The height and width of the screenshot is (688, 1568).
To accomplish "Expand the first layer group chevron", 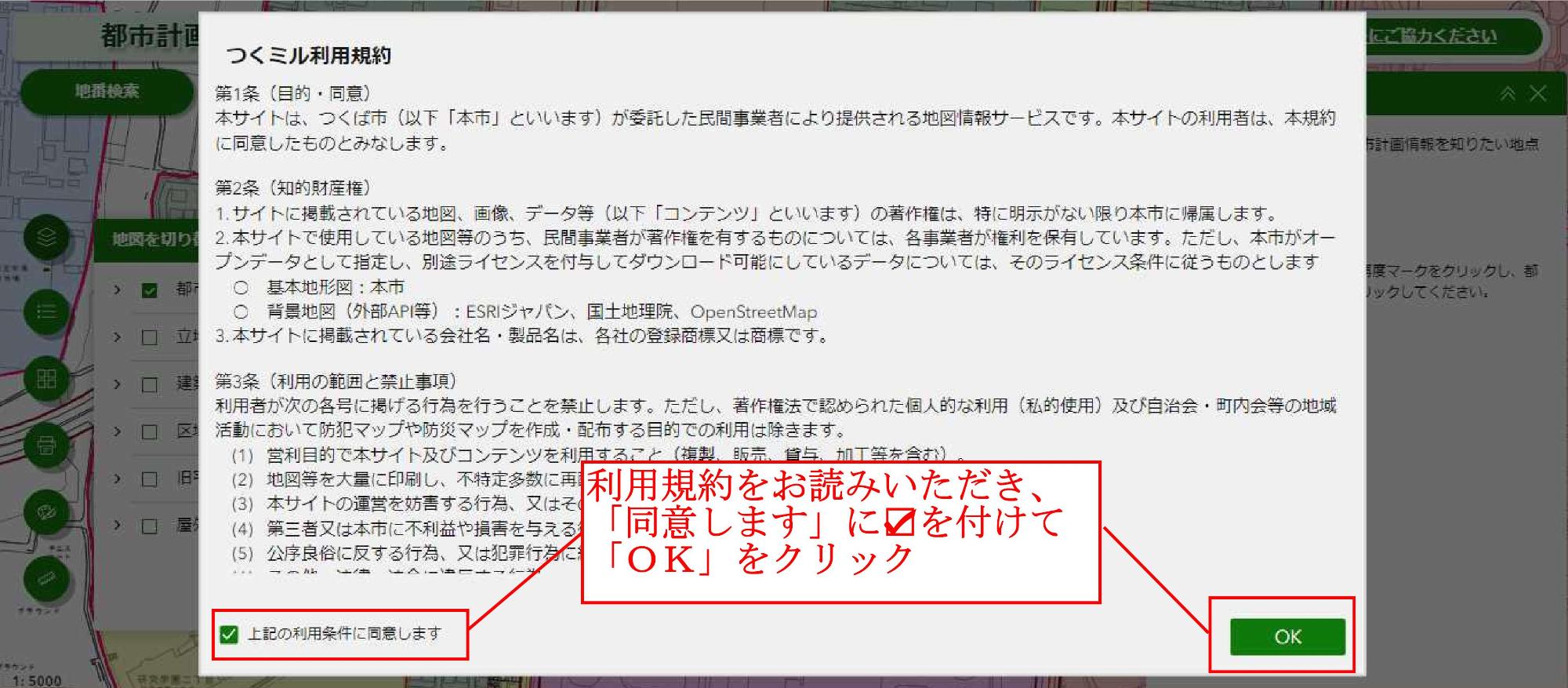I will tap(117, 289).
